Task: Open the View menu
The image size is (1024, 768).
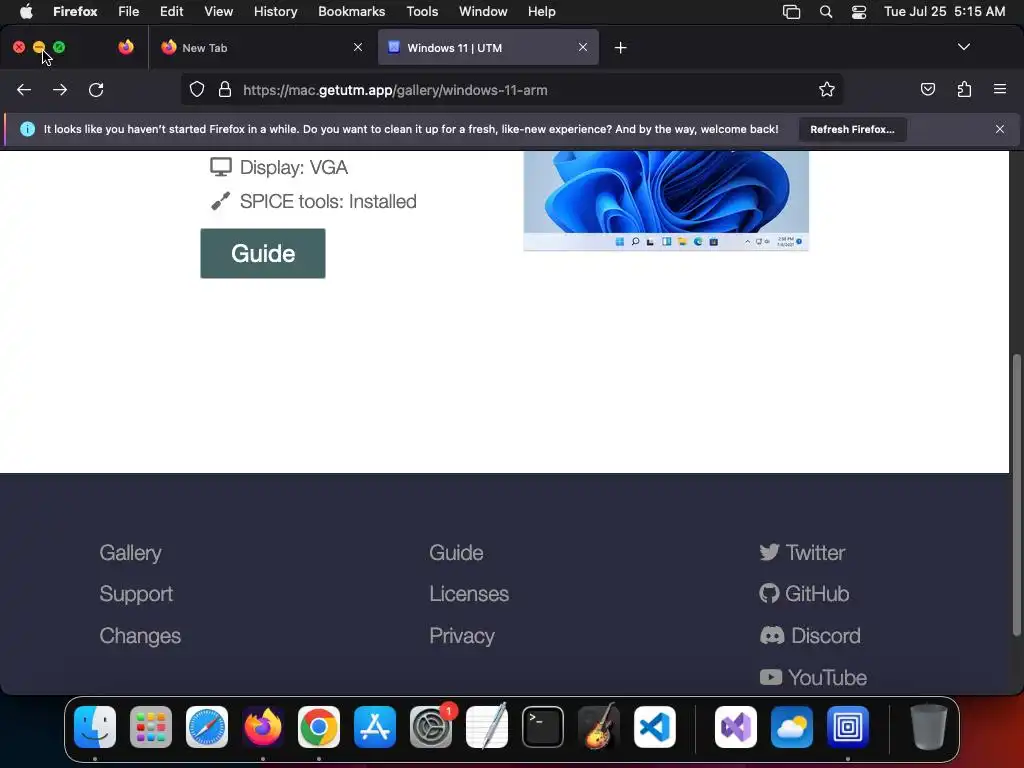Action: pyautogui.click(x=218, y=11)
